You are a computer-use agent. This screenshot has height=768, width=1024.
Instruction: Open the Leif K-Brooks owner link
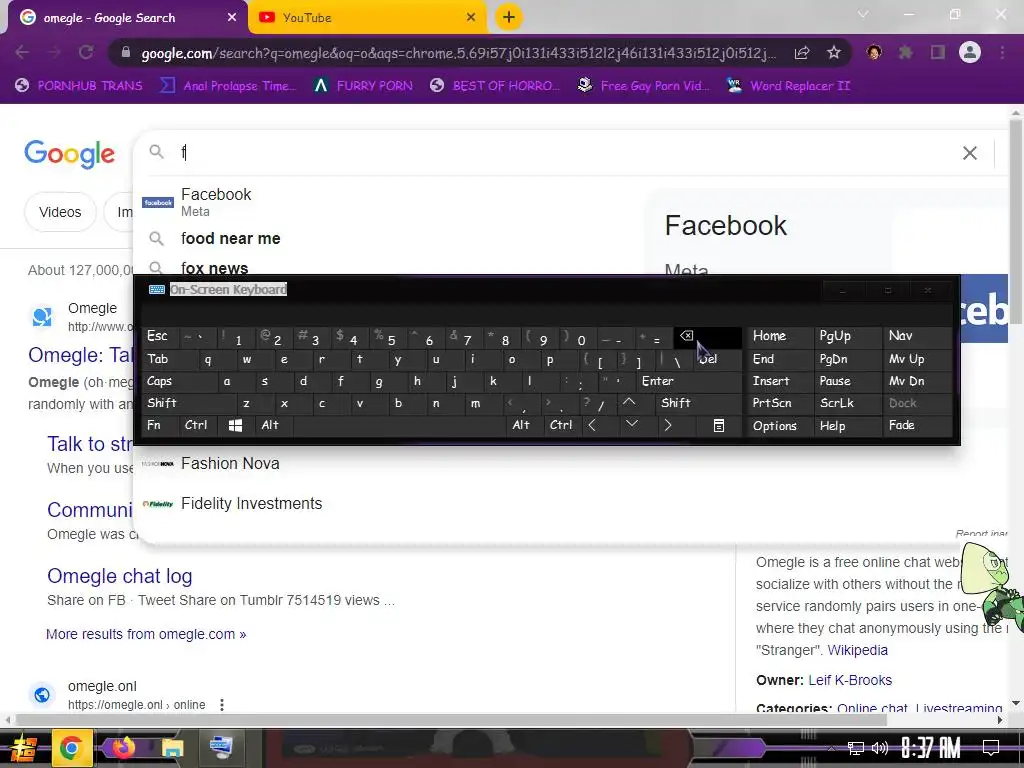(x=850, y=680)
